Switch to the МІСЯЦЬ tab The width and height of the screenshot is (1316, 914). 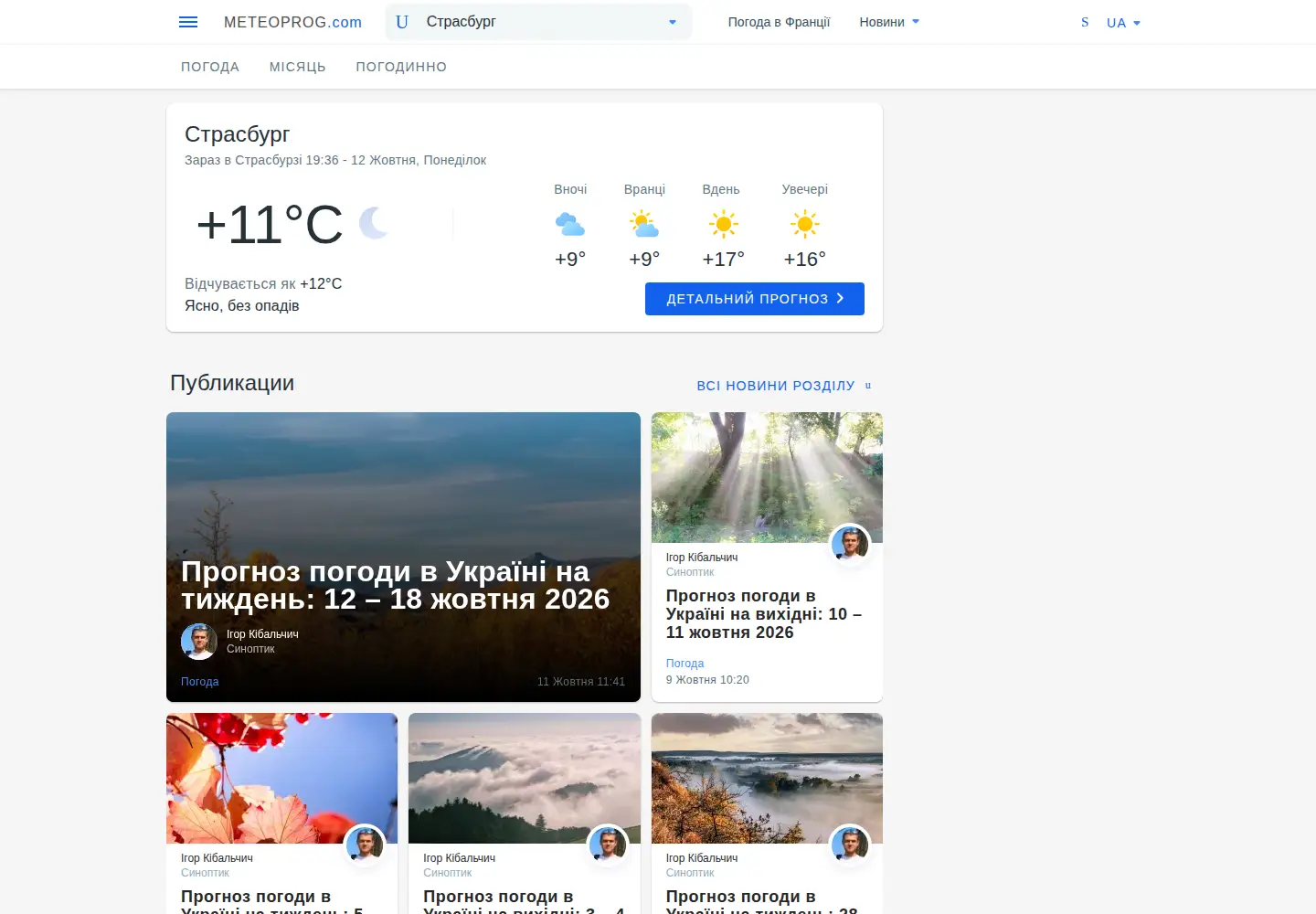coord(298,67)
